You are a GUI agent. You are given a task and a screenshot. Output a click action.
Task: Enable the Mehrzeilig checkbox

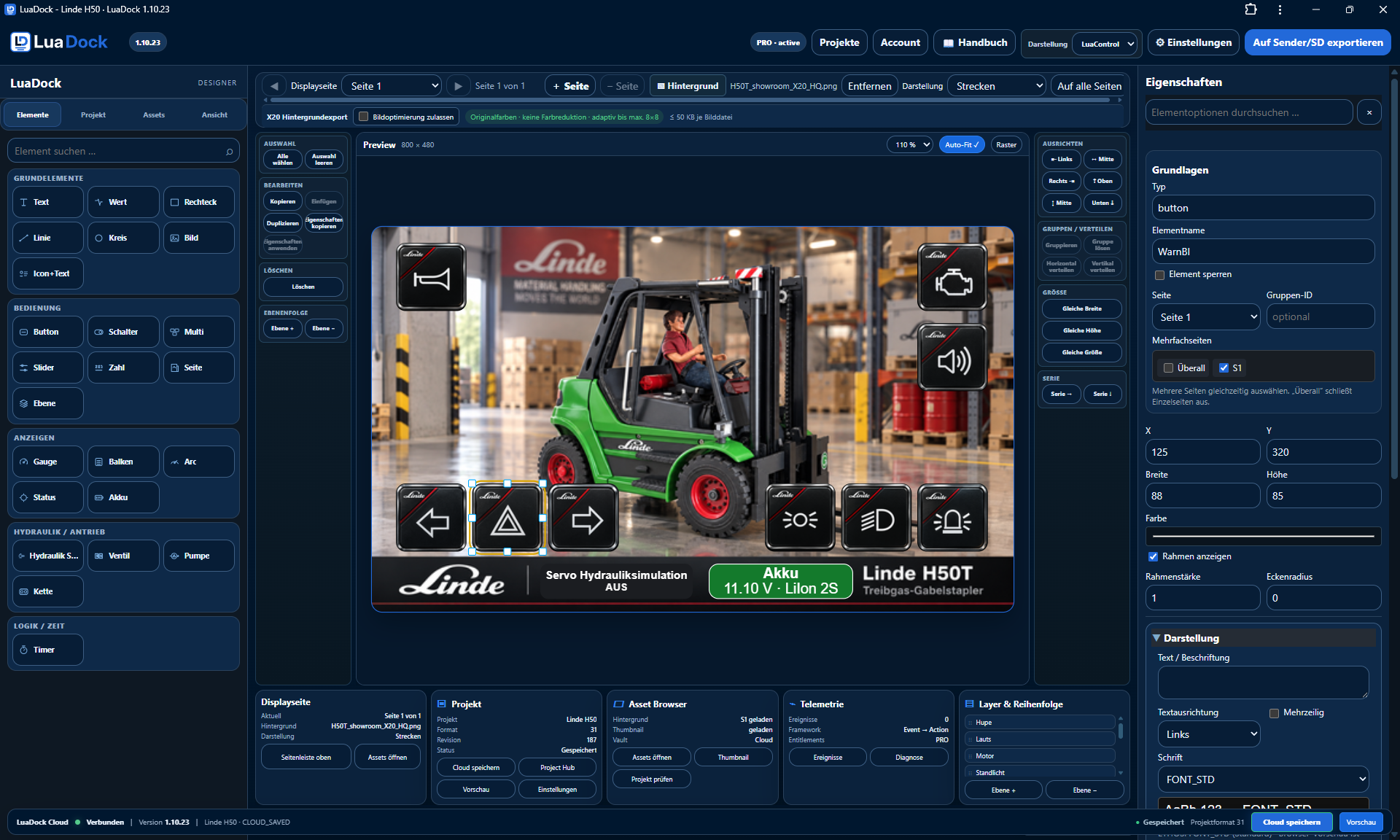pyautogui.click(x=1274, y=713)
